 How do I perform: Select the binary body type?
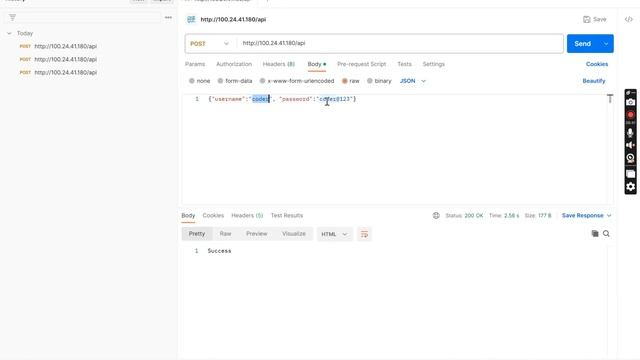379,81
